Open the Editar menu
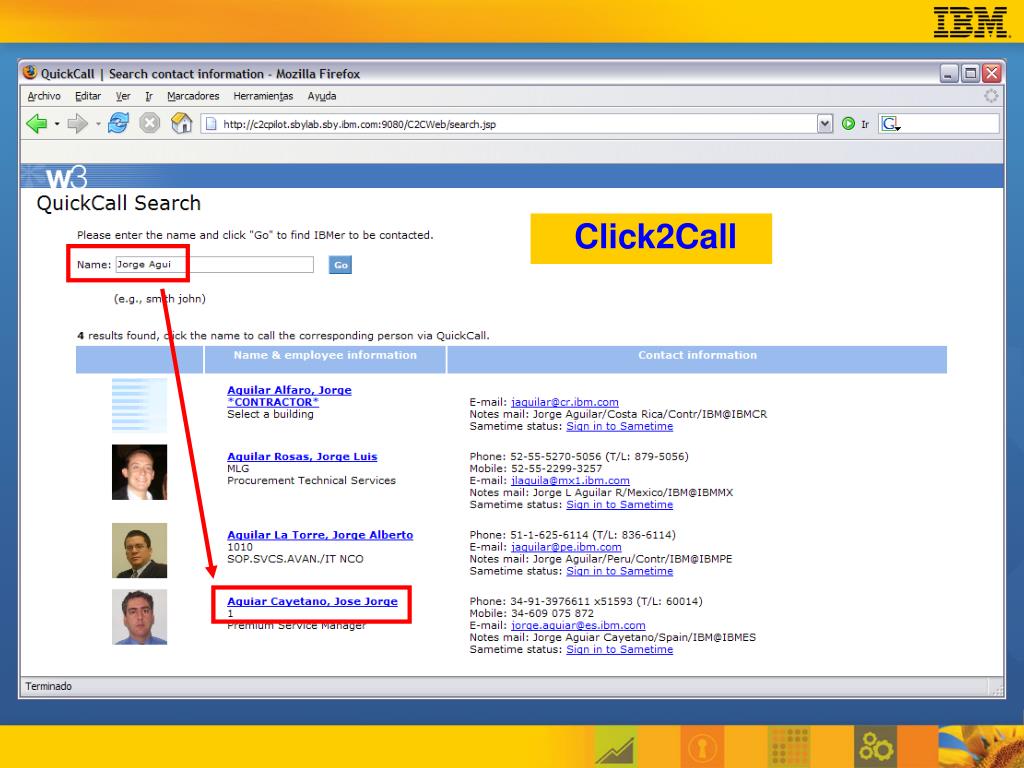Screen dimensions: 1024x768 88,96
